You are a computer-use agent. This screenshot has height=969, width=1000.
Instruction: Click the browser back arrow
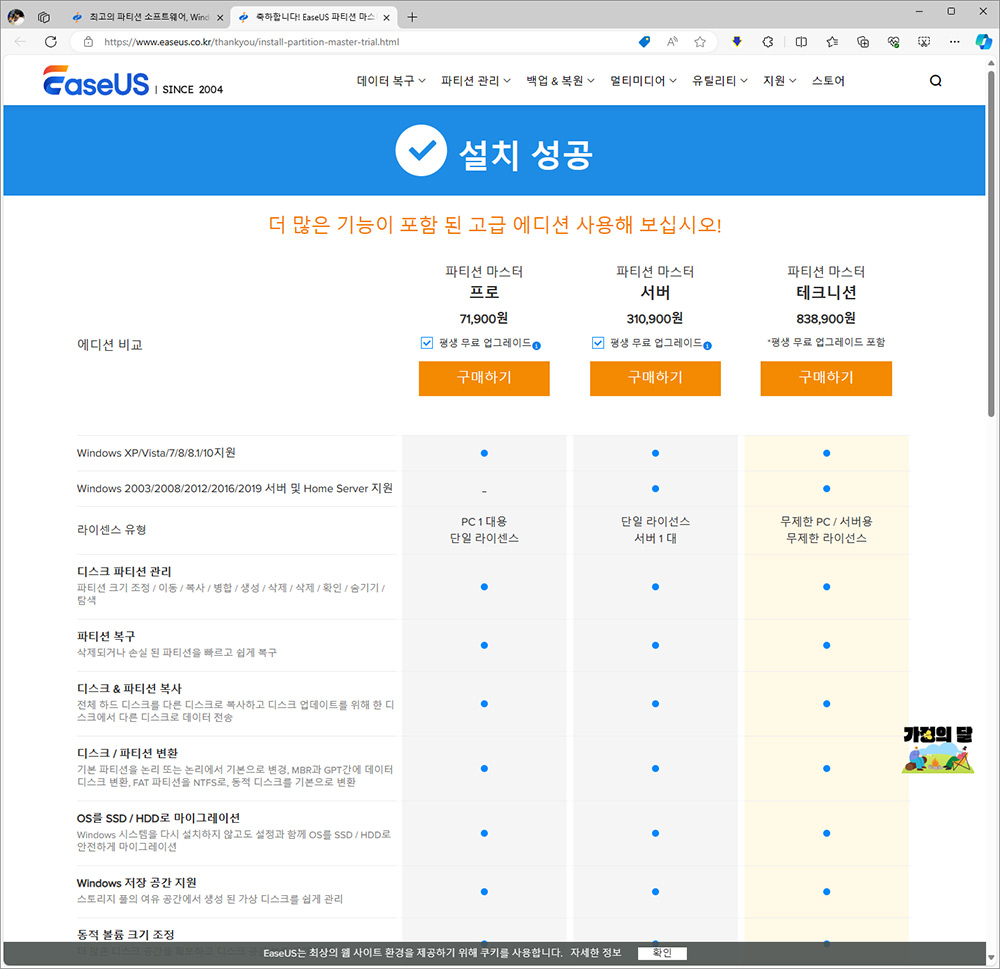(20, 41)
